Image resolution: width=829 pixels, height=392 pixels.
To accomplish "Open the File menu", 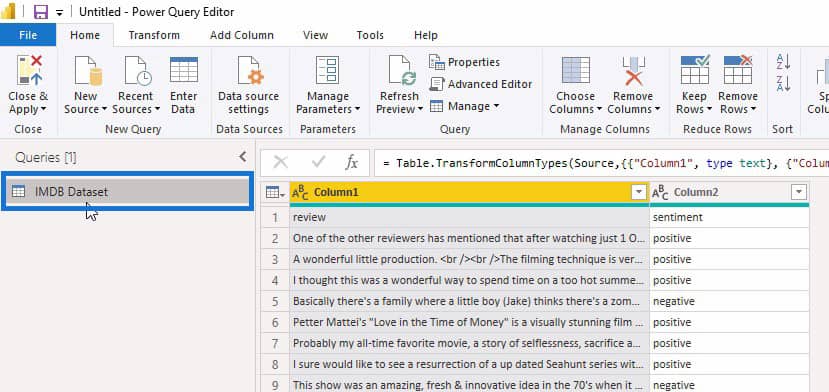I will [x=28, y=35].
